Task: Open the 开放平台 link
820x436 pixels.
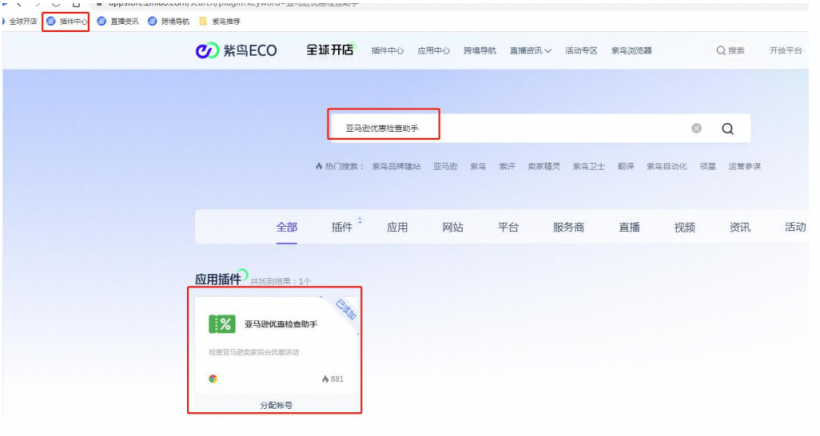Action: 785,51
